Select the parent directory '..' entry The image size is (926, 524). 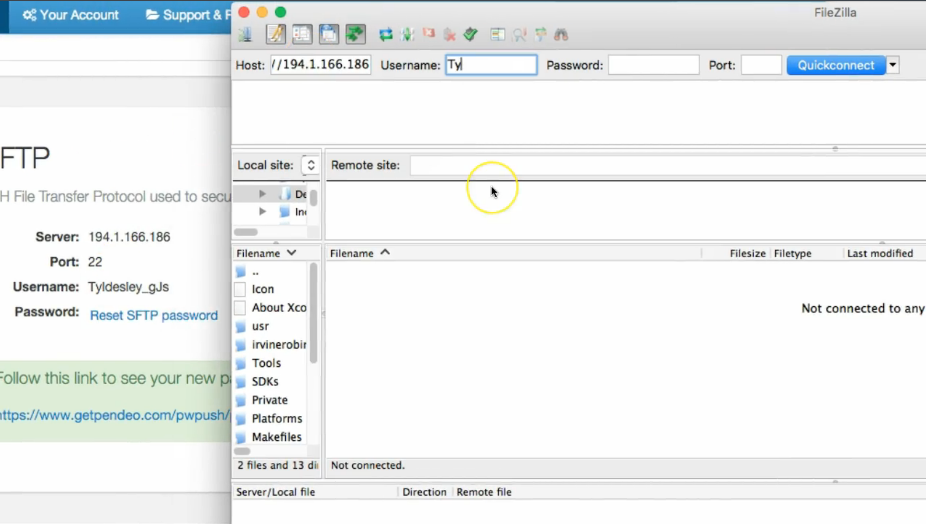[255, 272]
